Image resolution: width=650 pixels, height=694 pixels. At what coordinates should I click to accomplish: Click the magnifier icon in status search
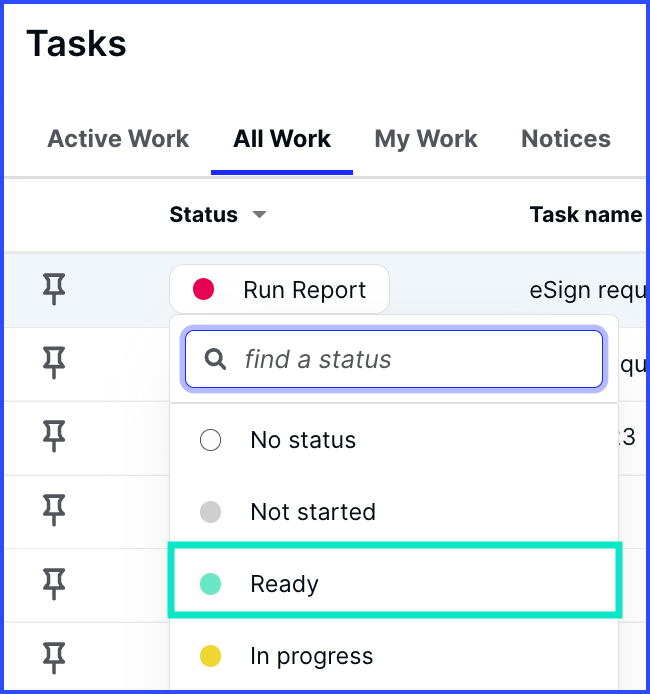pyautogui.click(x=215, y=359)
